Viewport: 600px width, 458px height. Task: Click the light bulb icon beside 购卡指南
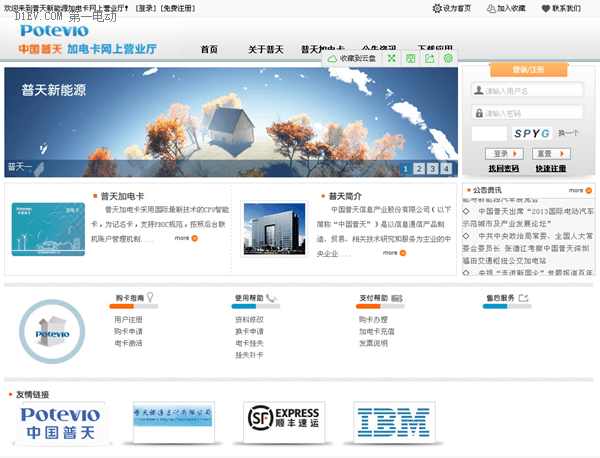(x=150, y=297)
